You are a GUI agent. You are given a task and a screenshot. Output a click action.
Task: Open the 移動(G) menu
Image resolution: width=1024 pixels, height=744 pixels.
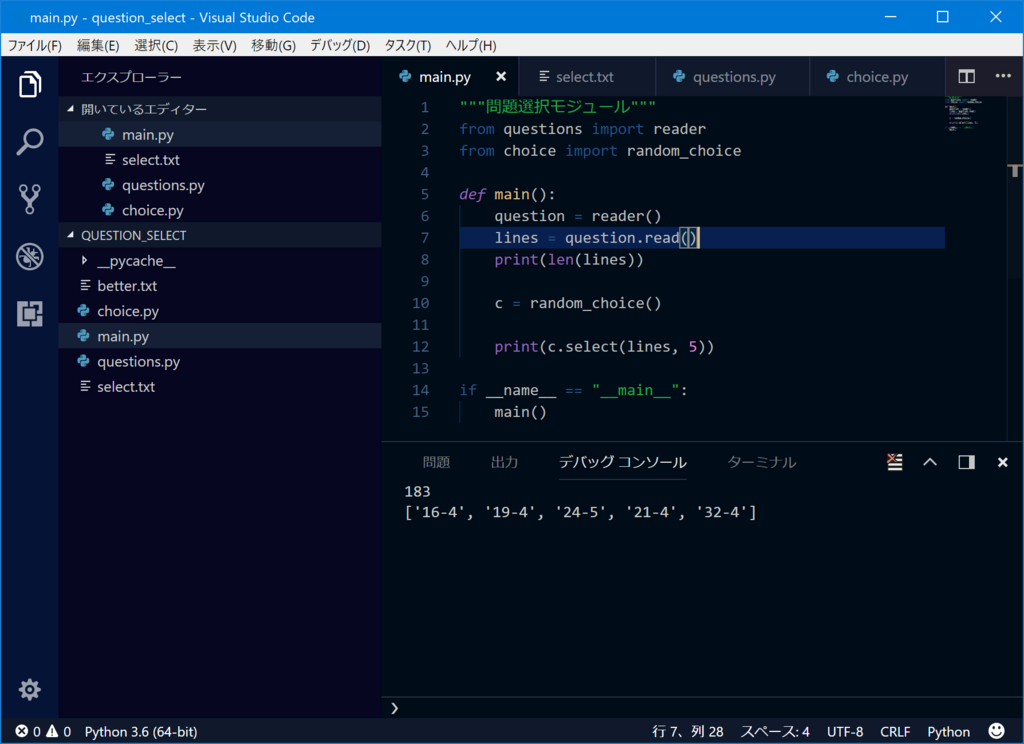273,45
